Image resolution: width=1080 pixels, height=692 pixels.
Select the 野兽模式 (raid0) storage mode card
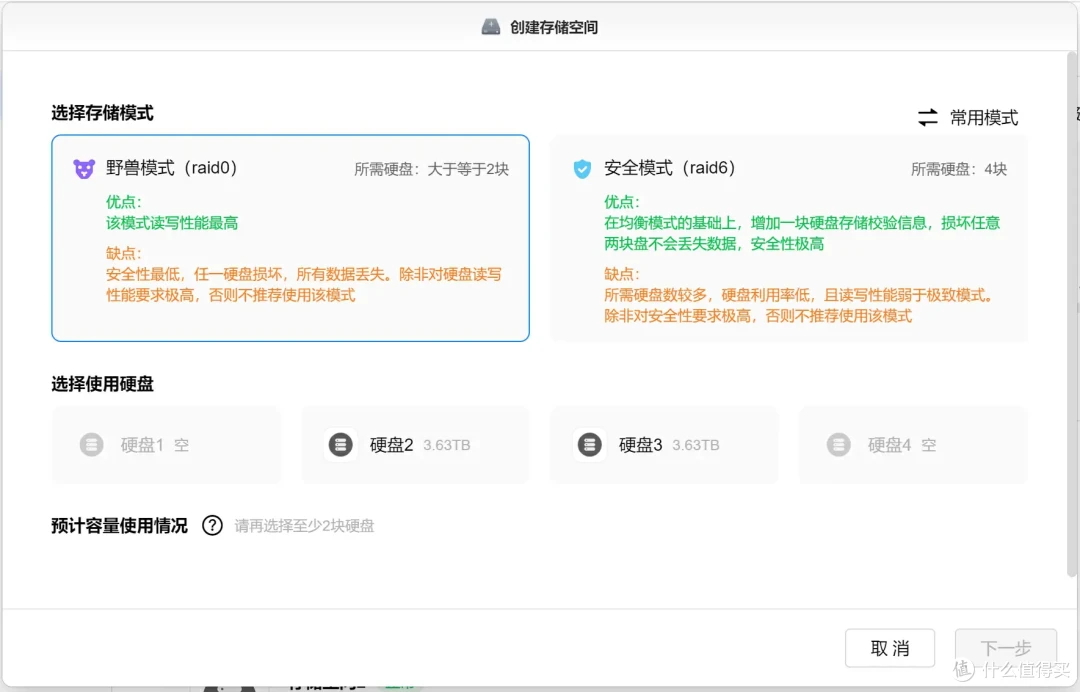[290, 238]
